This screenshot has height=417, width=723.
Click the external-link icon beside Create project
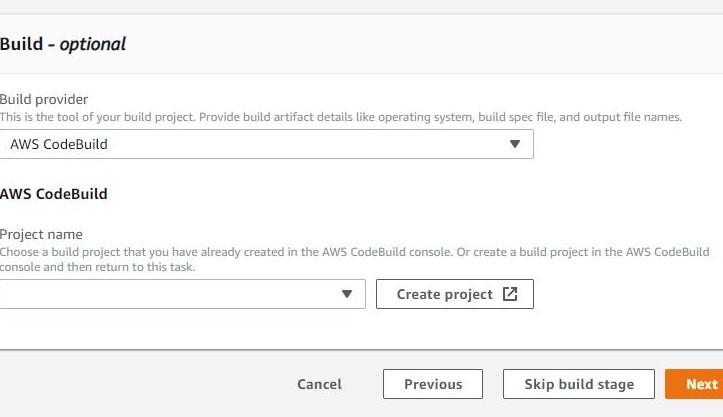click(510, 294)
